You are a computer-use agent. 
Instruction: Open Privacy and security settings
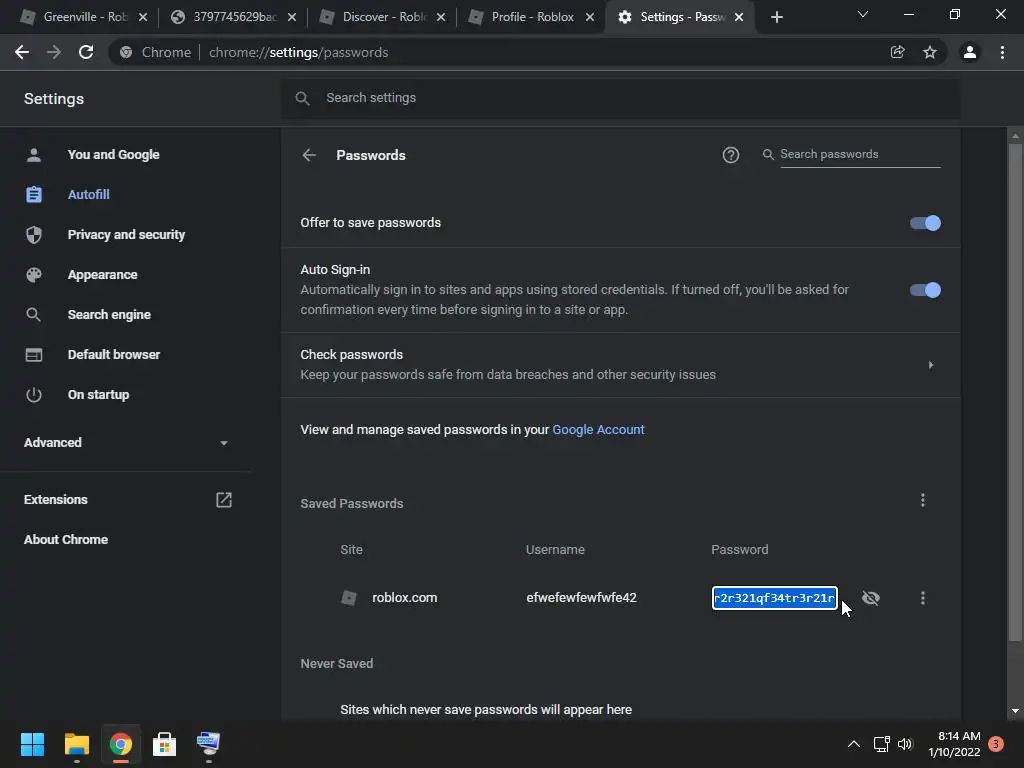click(x=126, y=234)
